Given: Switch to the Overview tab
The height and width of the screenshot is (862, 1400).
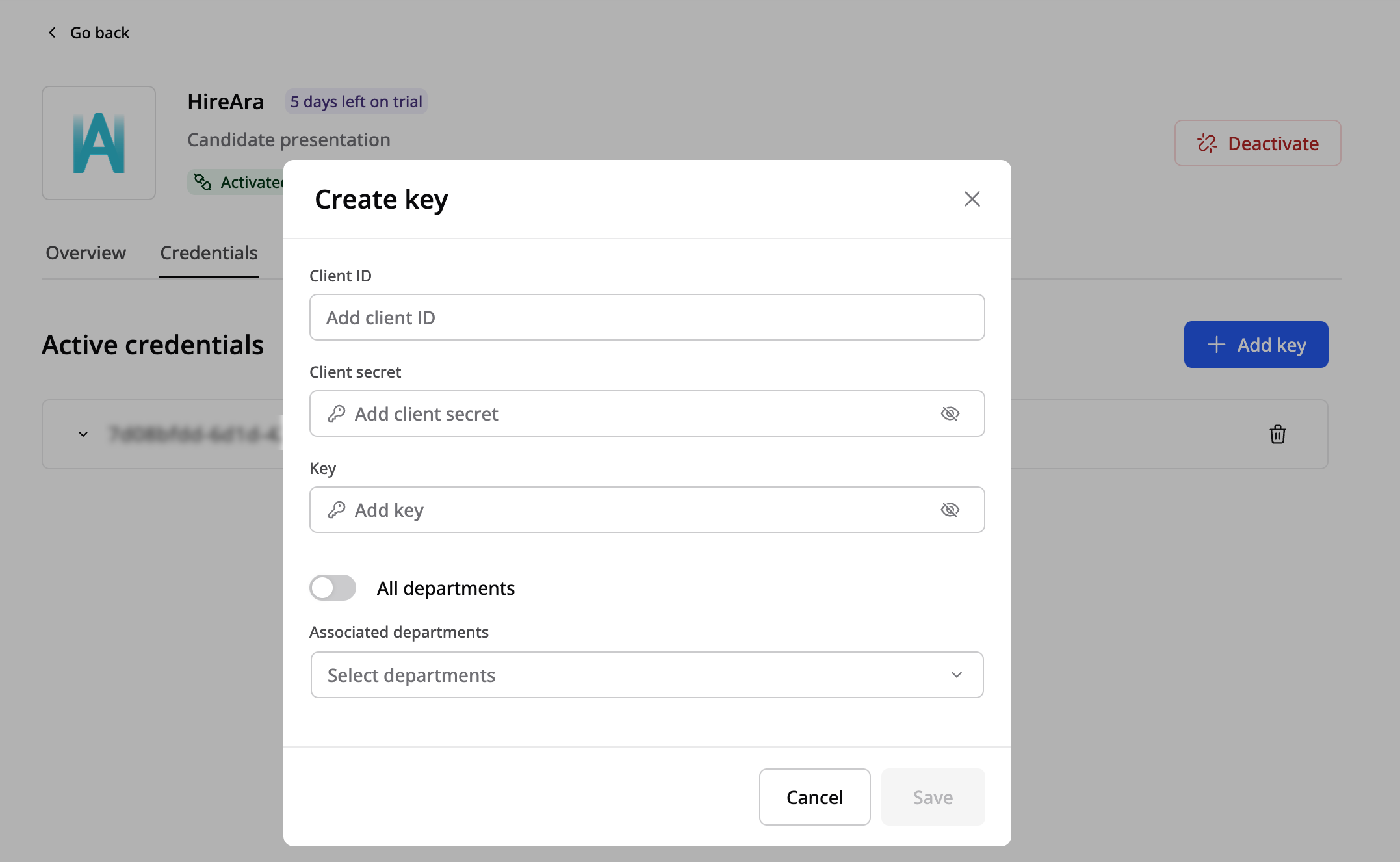Looking at the screenshot, I should pos(86,253).
